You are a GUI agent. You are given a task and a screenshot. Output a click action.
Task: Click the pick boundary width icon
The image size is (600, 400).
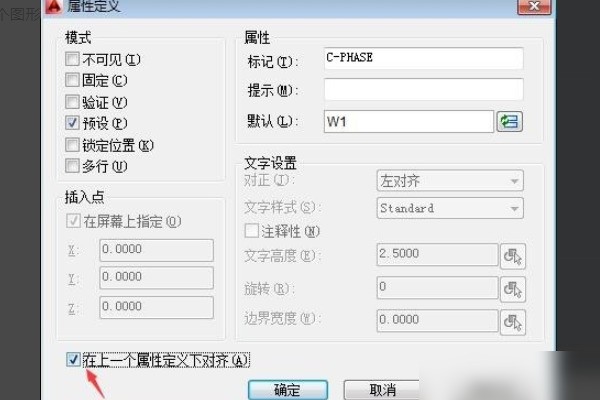512,322
